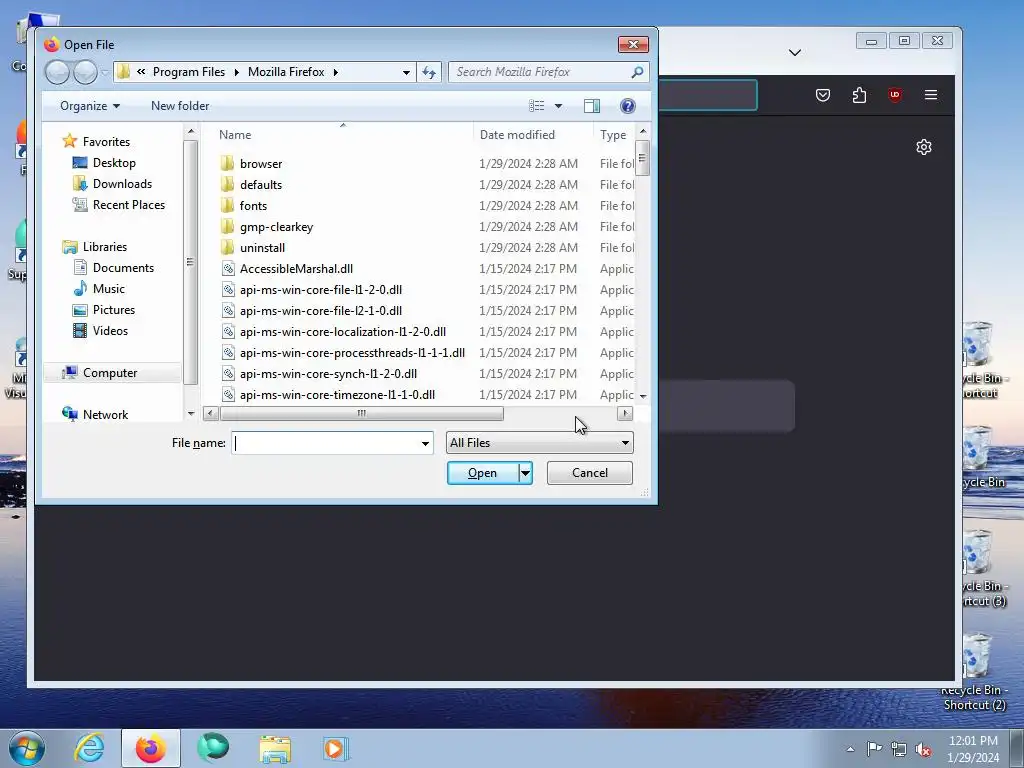Select api-ms-win-core-timezone-l1-1-0.dll file
The height and width of the screenshot is (768, 1024).
[x=337, y=394]
